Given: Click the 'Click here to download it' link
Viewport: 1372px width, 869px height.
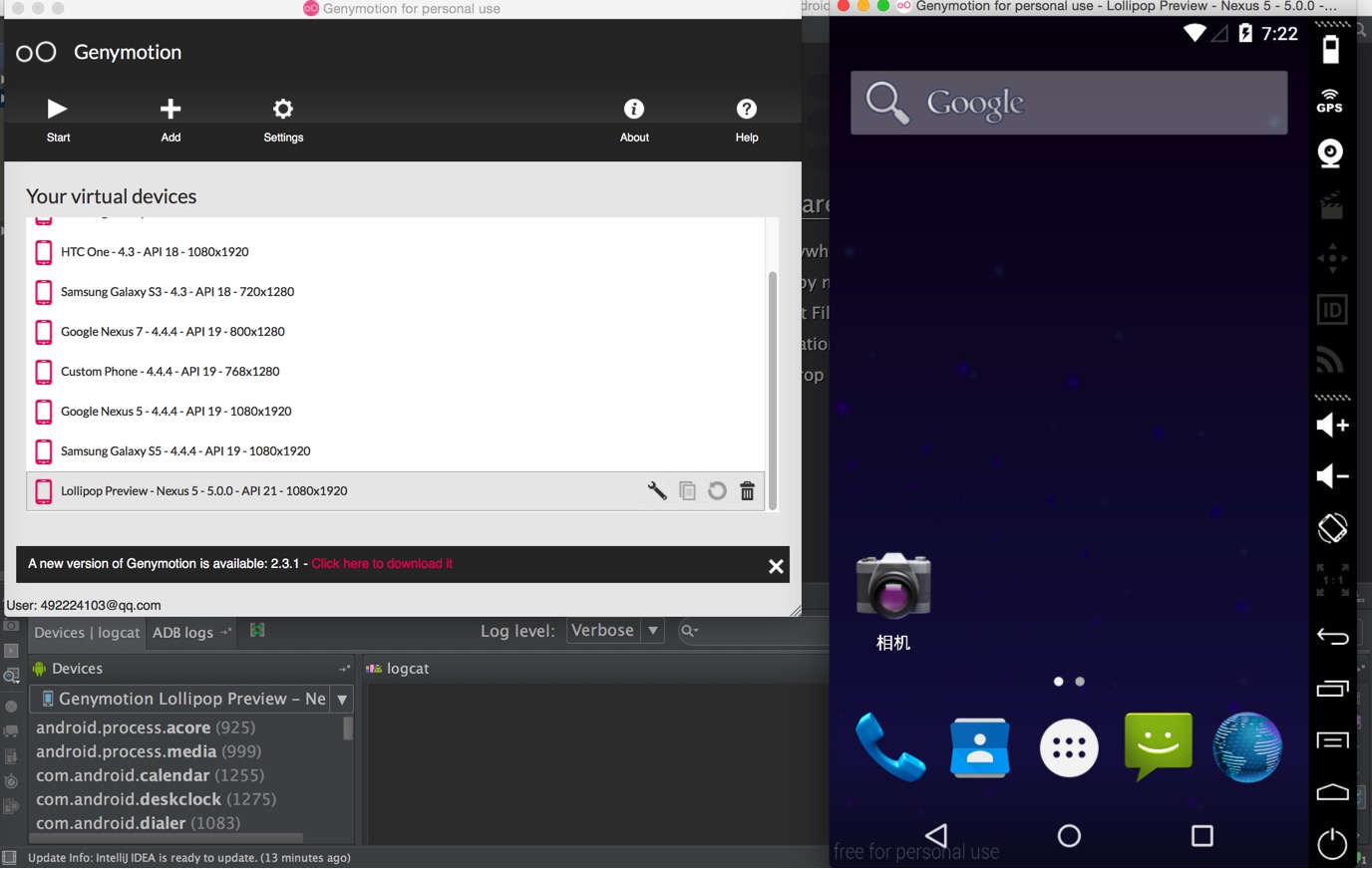Looking at the screenshot, I should pos(382,564).
